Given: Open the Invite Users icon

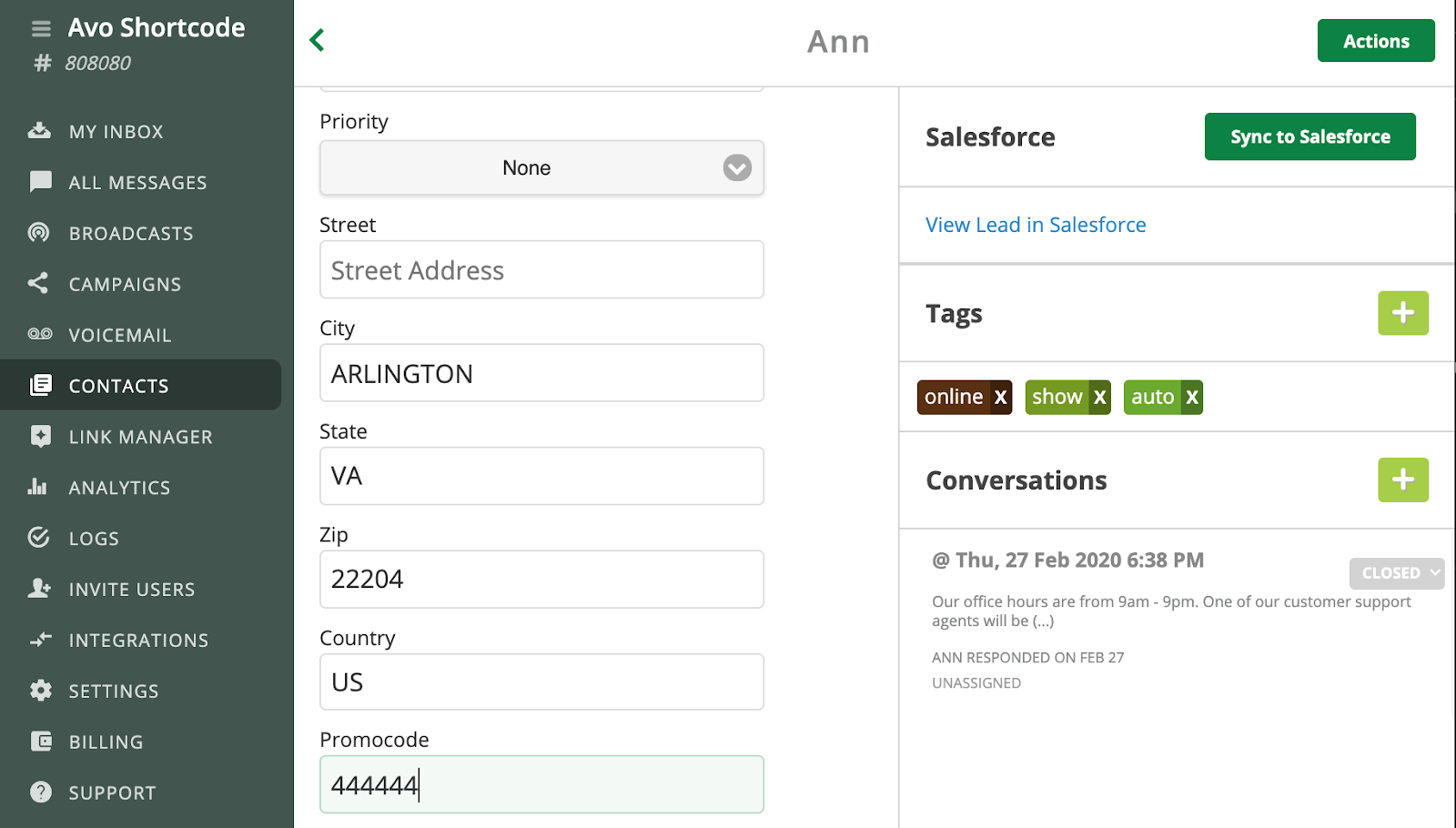Looking at the screenshot, I should click(40, 589).
